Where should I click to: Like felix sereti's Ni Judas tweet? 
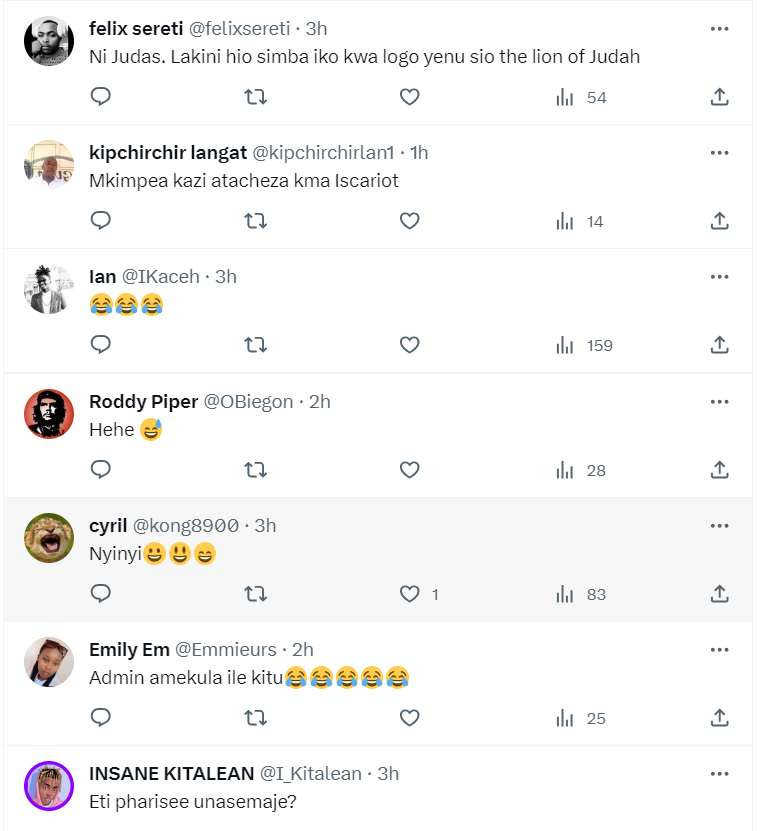[x=409, y=97]
